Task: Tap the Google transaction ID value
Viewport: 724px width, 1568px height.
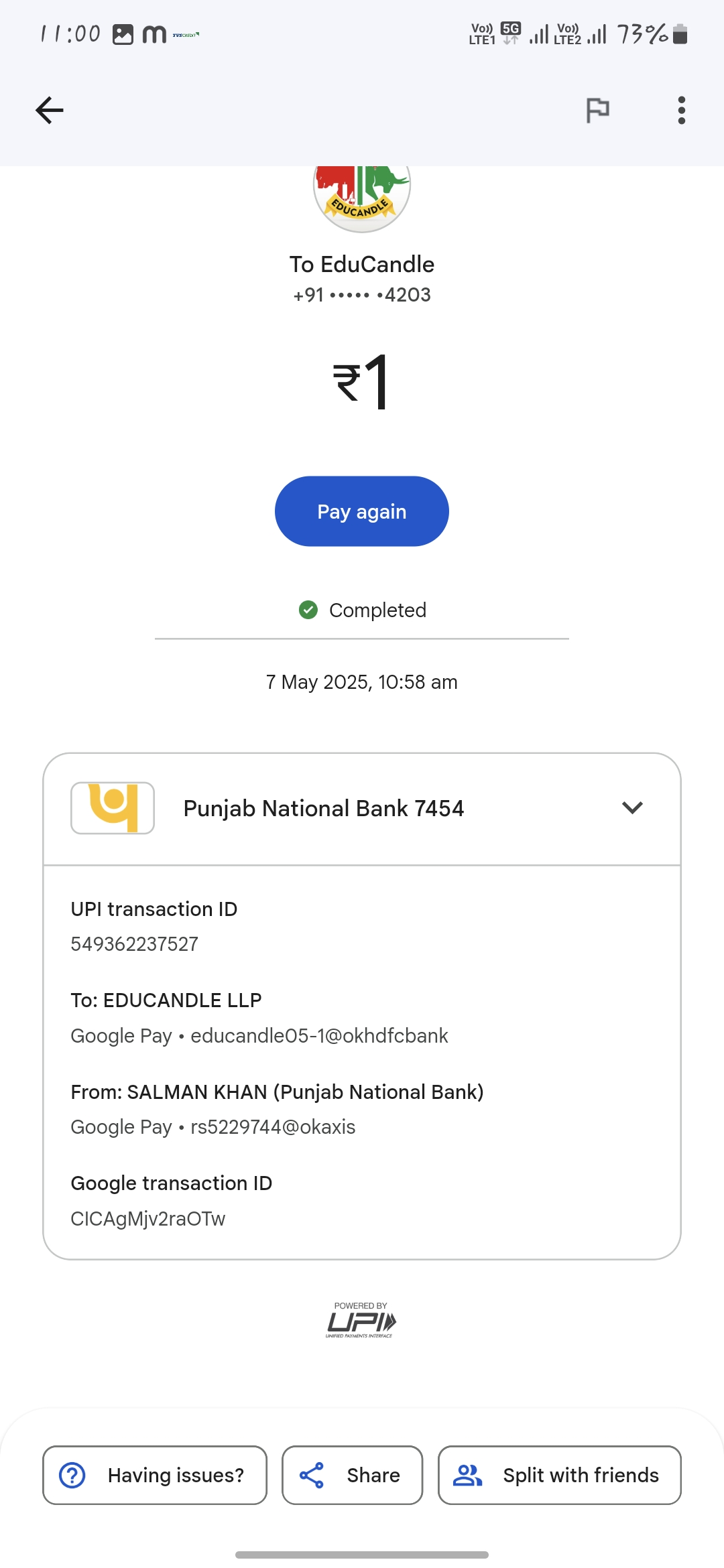Action: [x=148, y=1219]
